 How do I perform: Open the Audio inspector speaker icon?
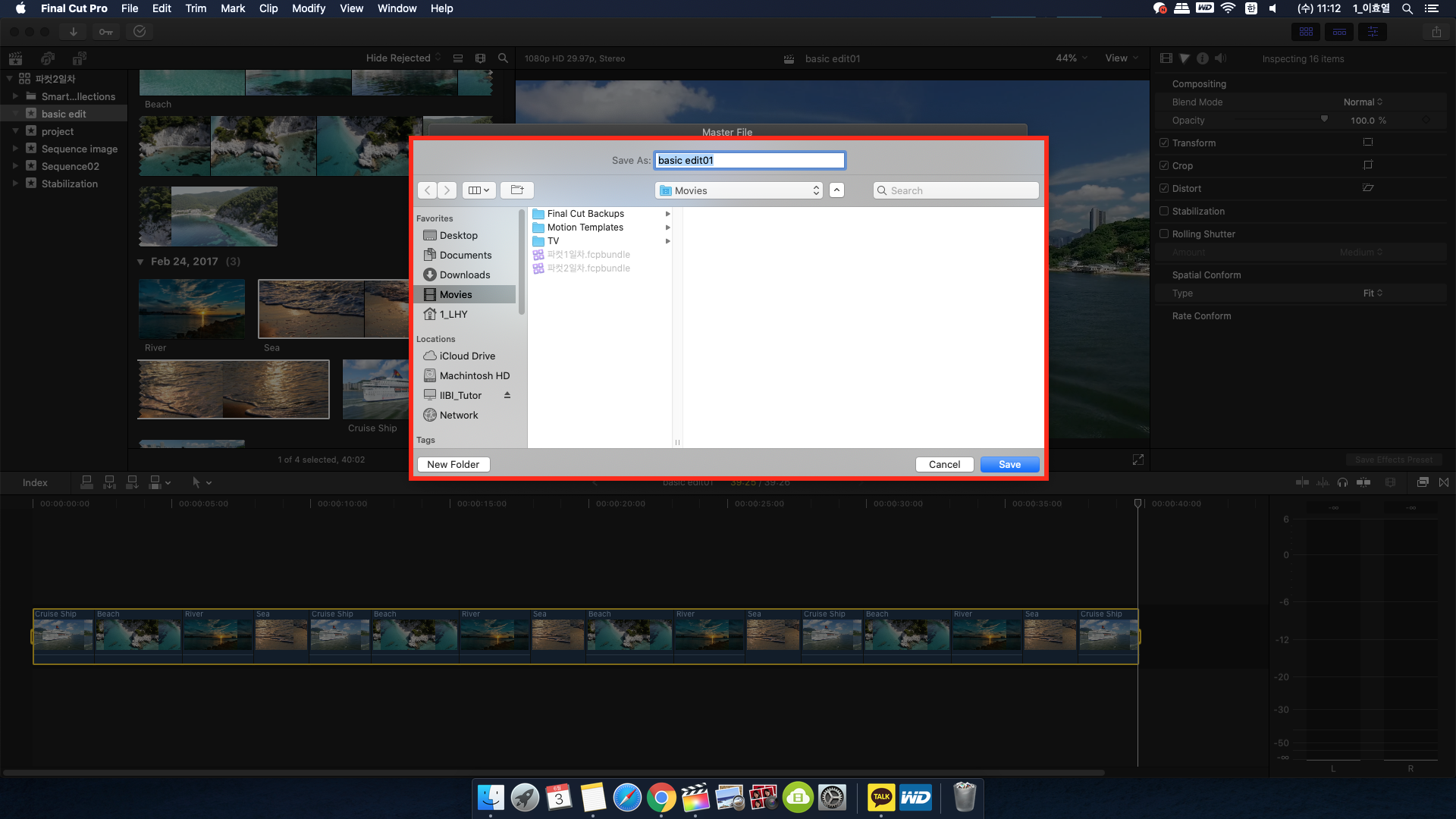tap(1220, 58)
